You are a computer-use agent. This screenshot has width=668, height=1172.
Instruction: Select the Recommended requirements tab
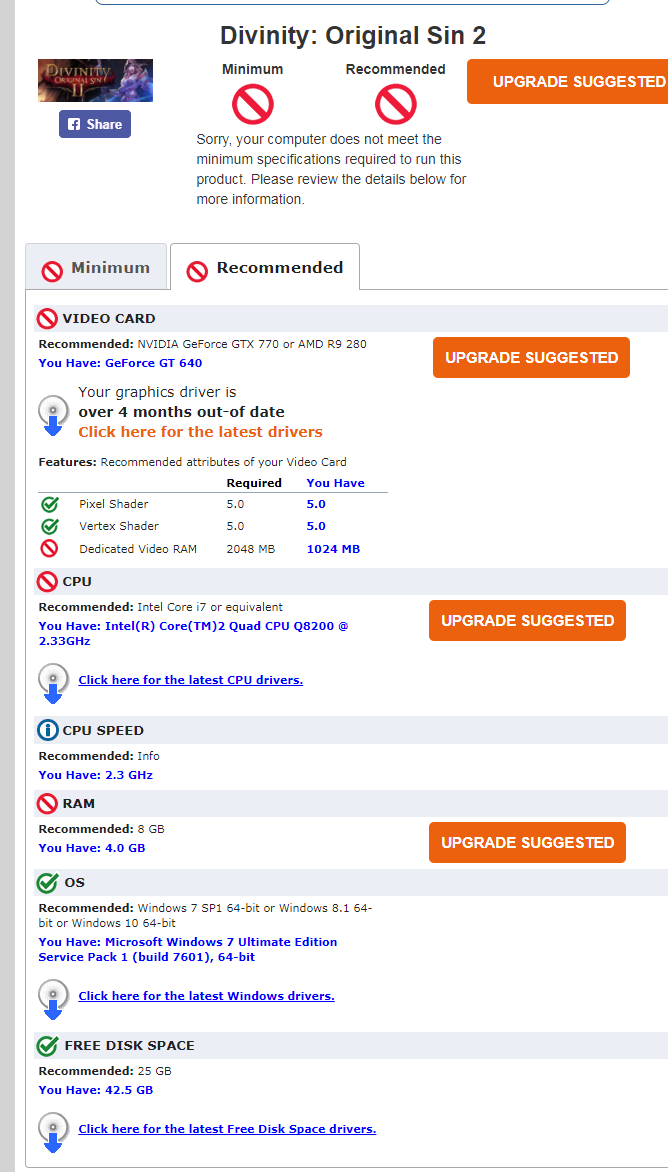pyautogui.click(x=266, y=268)
